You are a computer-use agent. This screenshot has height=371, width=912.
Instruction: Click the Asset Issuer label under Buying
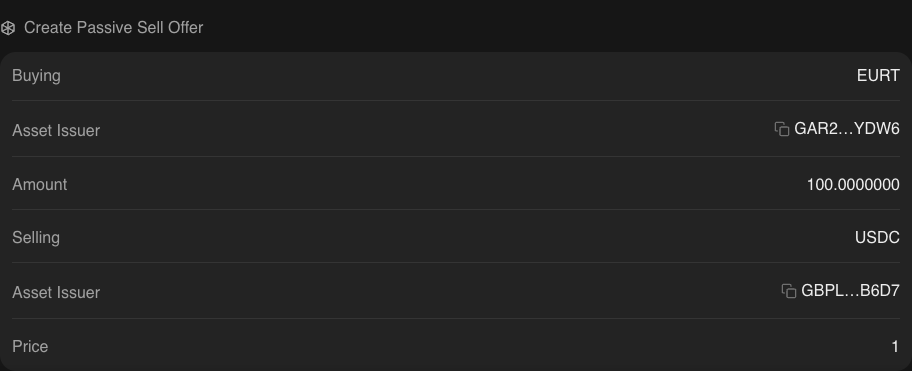(56, 131)
